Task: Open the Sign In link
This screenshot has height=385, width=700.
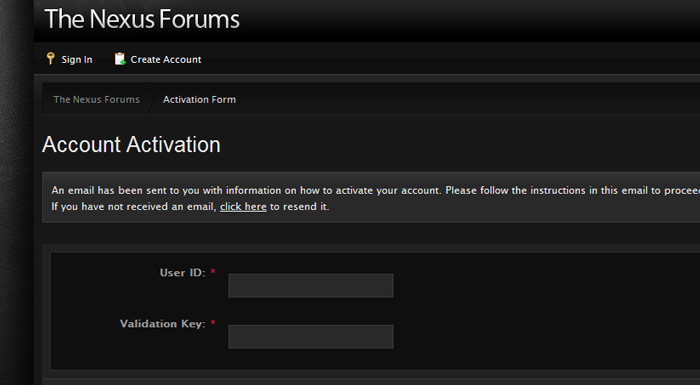Action: point(77,59)
